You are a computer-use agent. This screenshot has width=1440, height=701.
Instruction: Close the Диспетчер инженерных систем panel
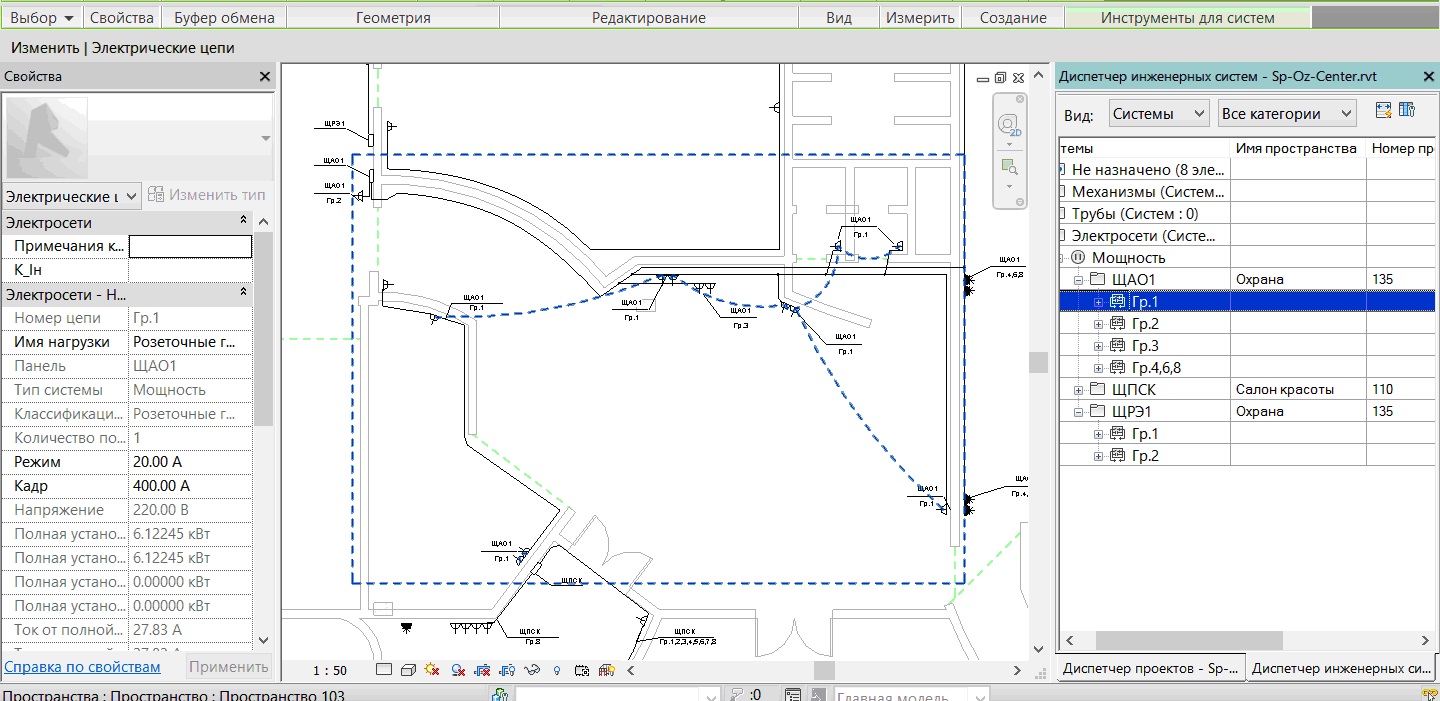point(1427,76)
